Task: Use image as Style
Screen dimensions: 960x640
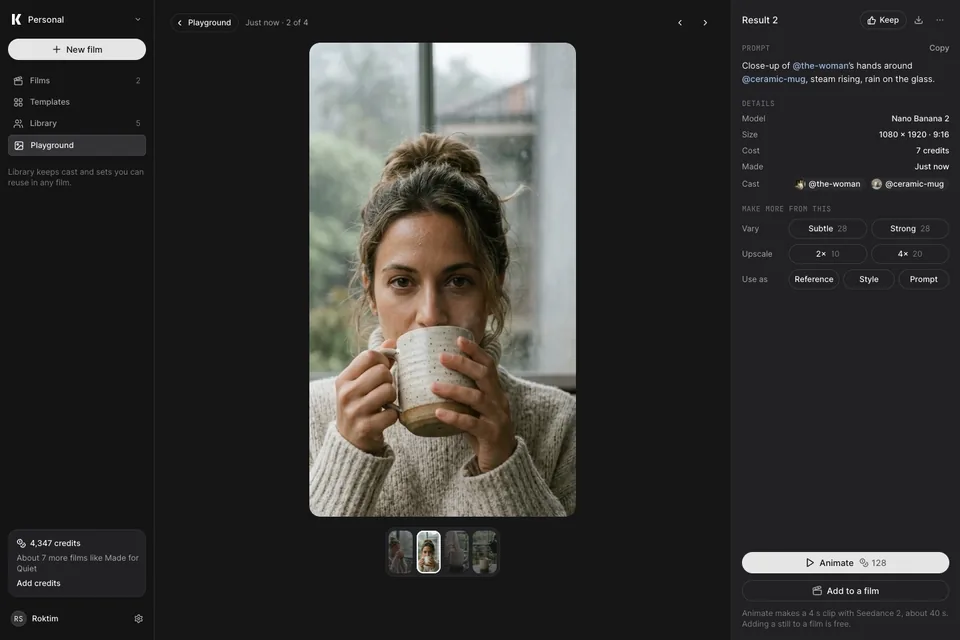Action: [869, 279]
